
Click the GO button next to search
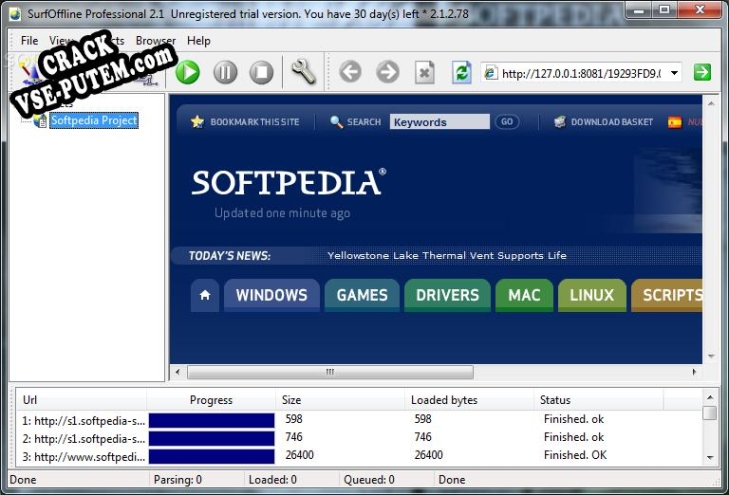[507, 122]
